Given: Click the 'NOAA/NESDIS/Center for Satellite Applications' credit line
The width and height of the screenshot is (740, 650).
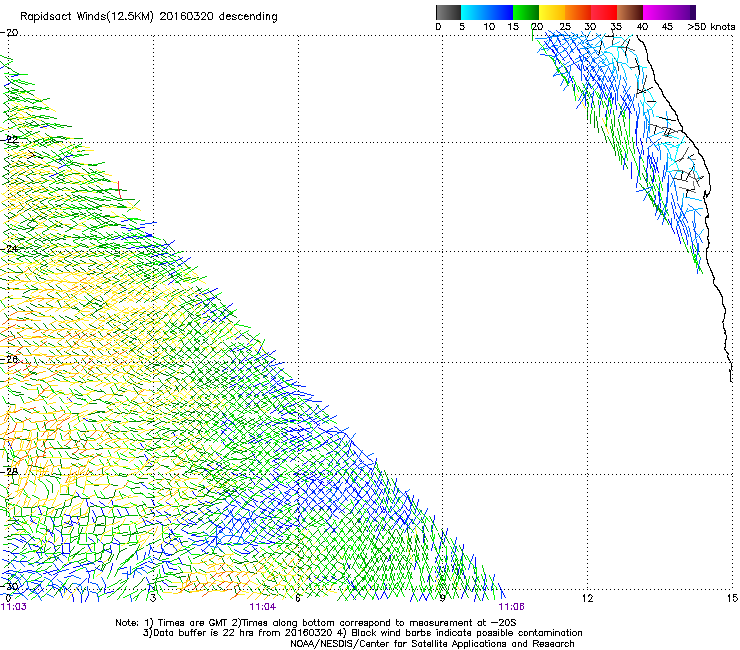Looking at the screenshot, I should (x=432, y=644).
